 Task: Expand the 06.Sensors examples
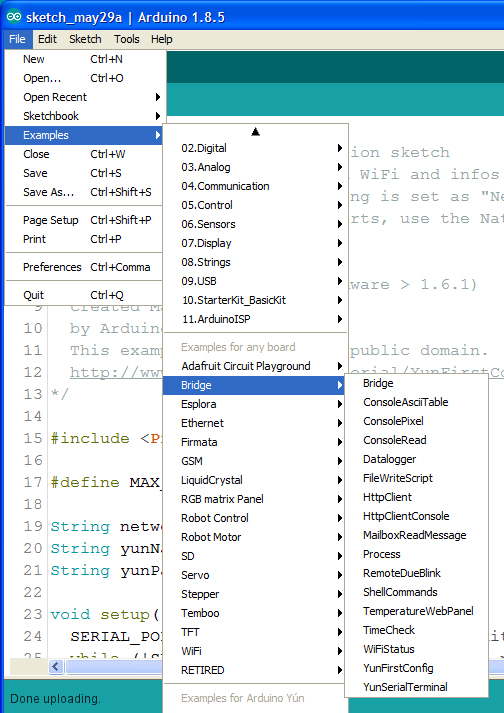click(255, 224)
